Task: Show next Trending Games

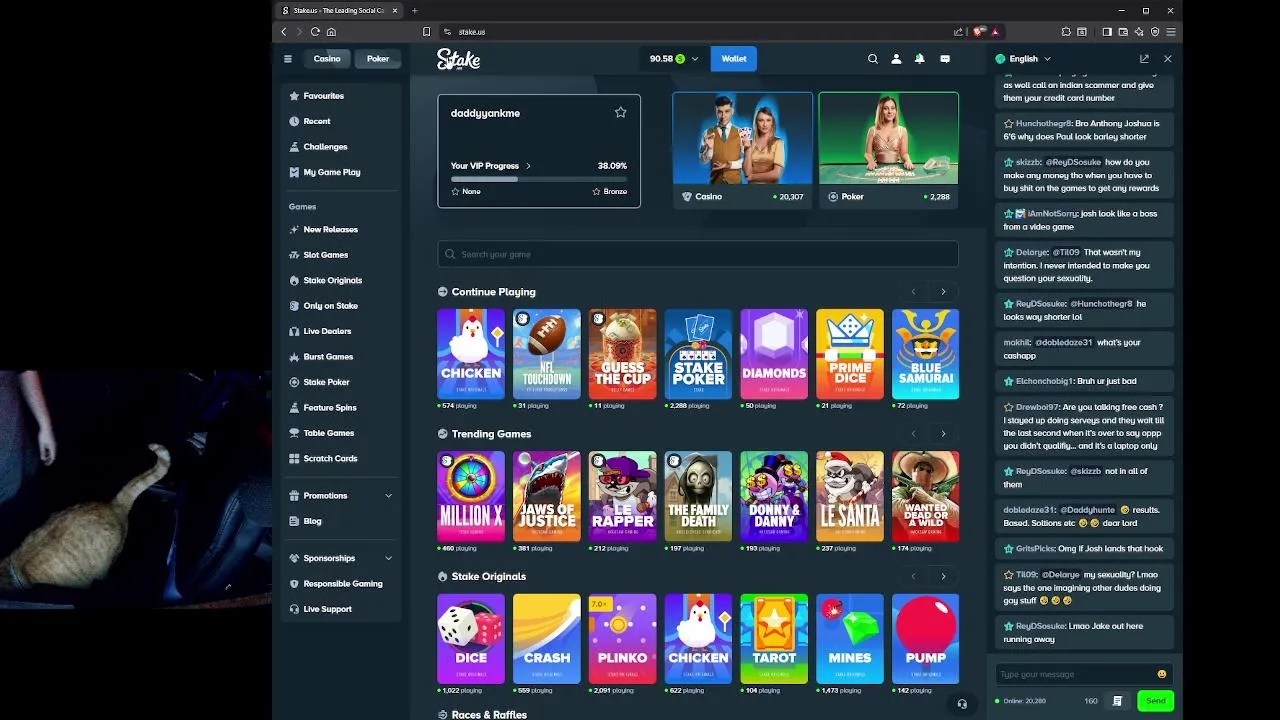Action: pyautogui.click(x=943, y=434)
